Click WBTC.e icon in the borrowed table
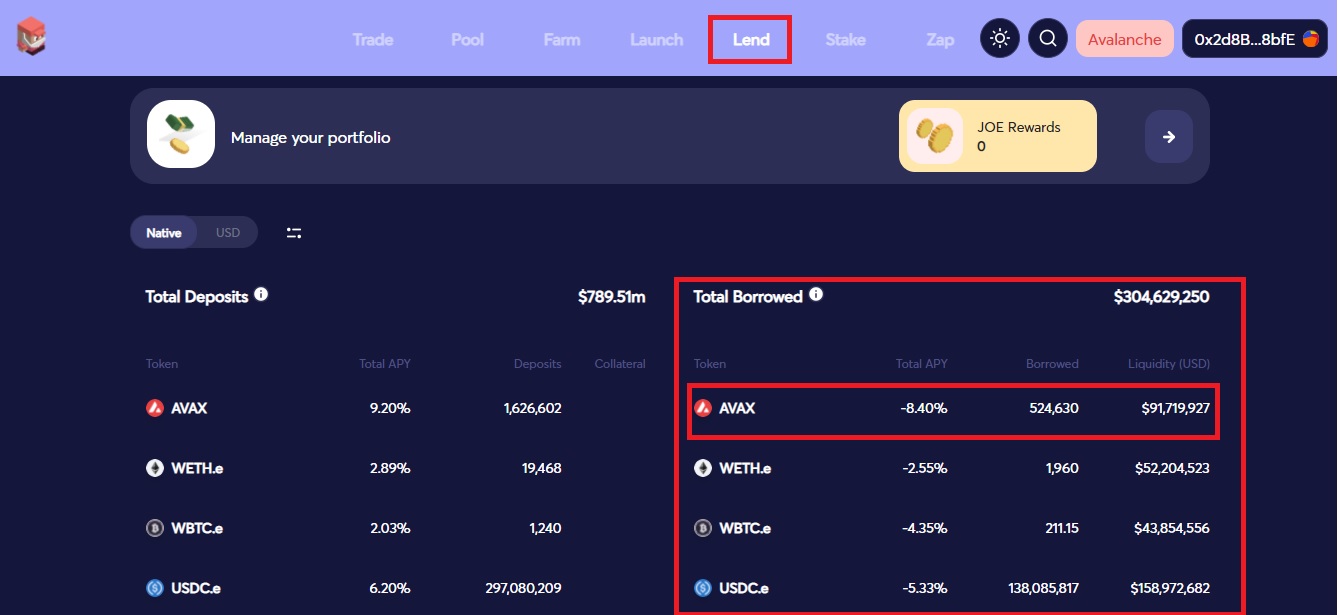The height and width of the screenshot is (615, 1340). point(703,528)
